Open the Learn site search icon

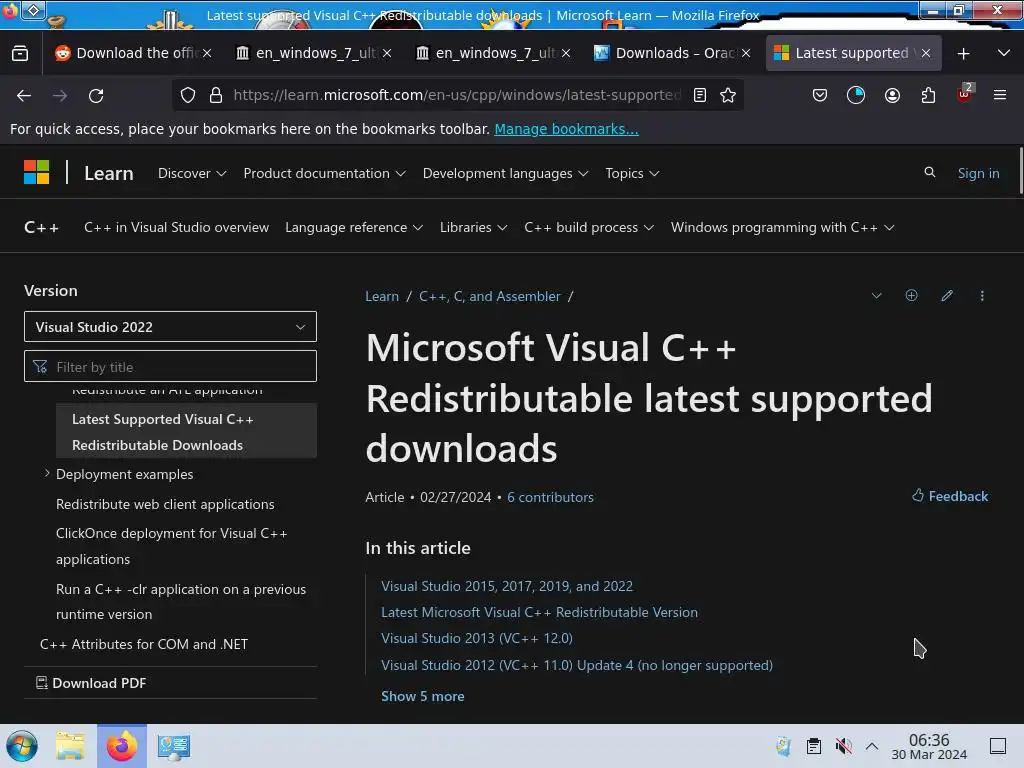(929, 172)
